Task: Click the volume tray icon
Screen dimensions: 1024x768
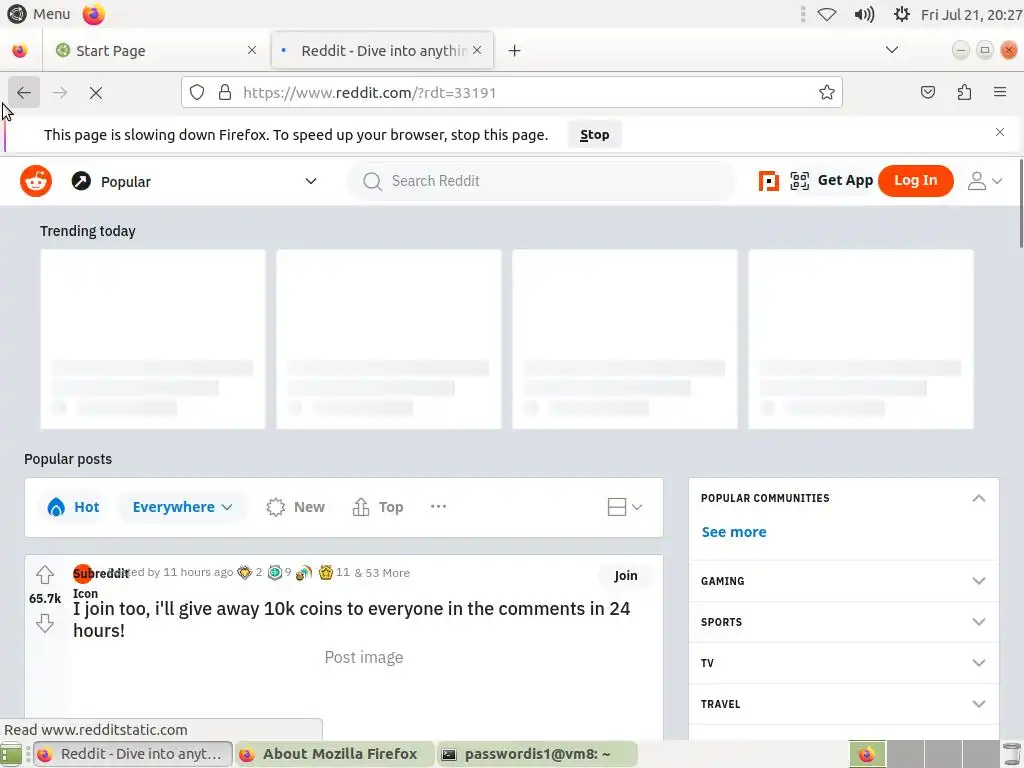Action: tap(864, 14)
